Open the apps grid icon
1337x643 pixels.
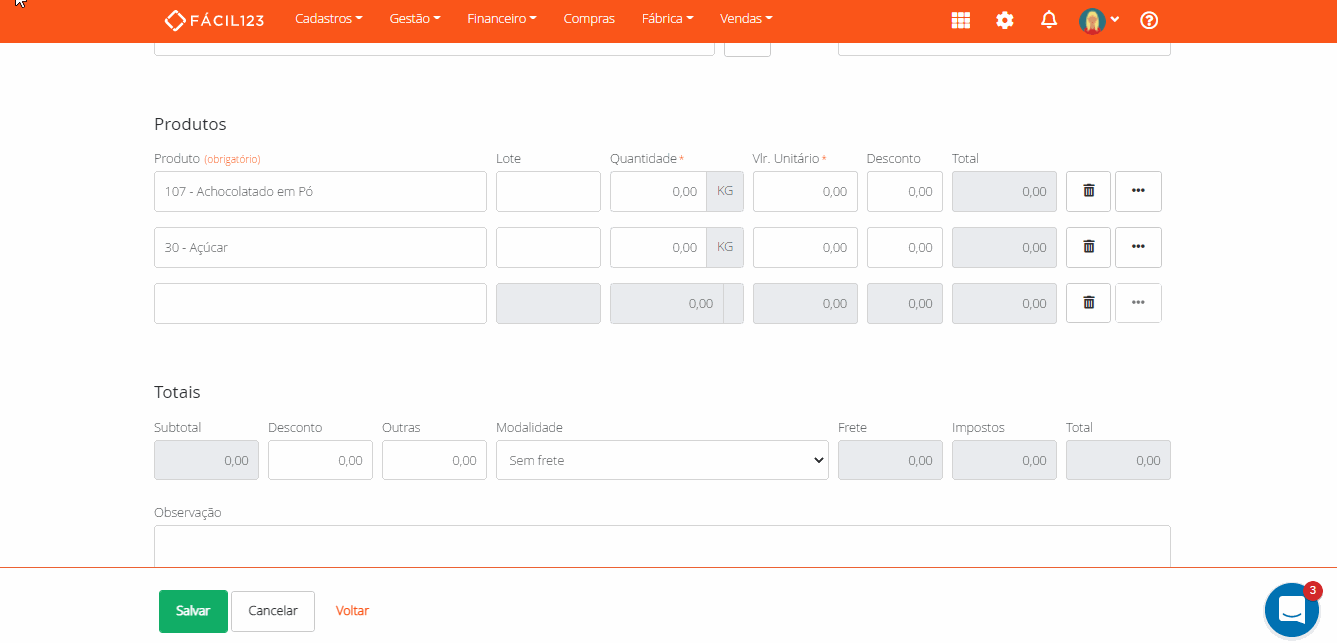[960, 20]
